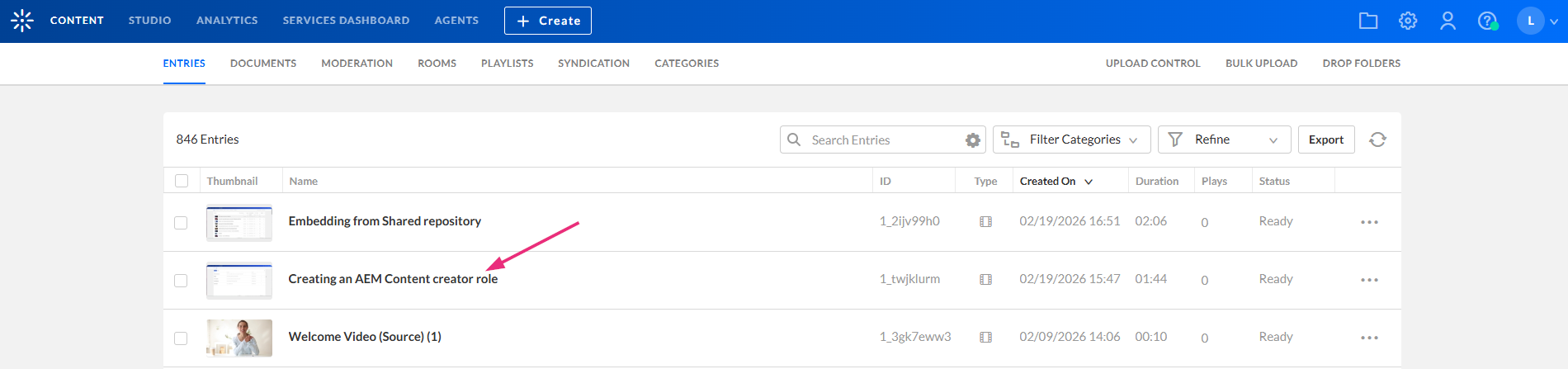Click the Kaltura sunburst logo
This screenshot has height=369, width=1568.
click(x=22, y=21)
